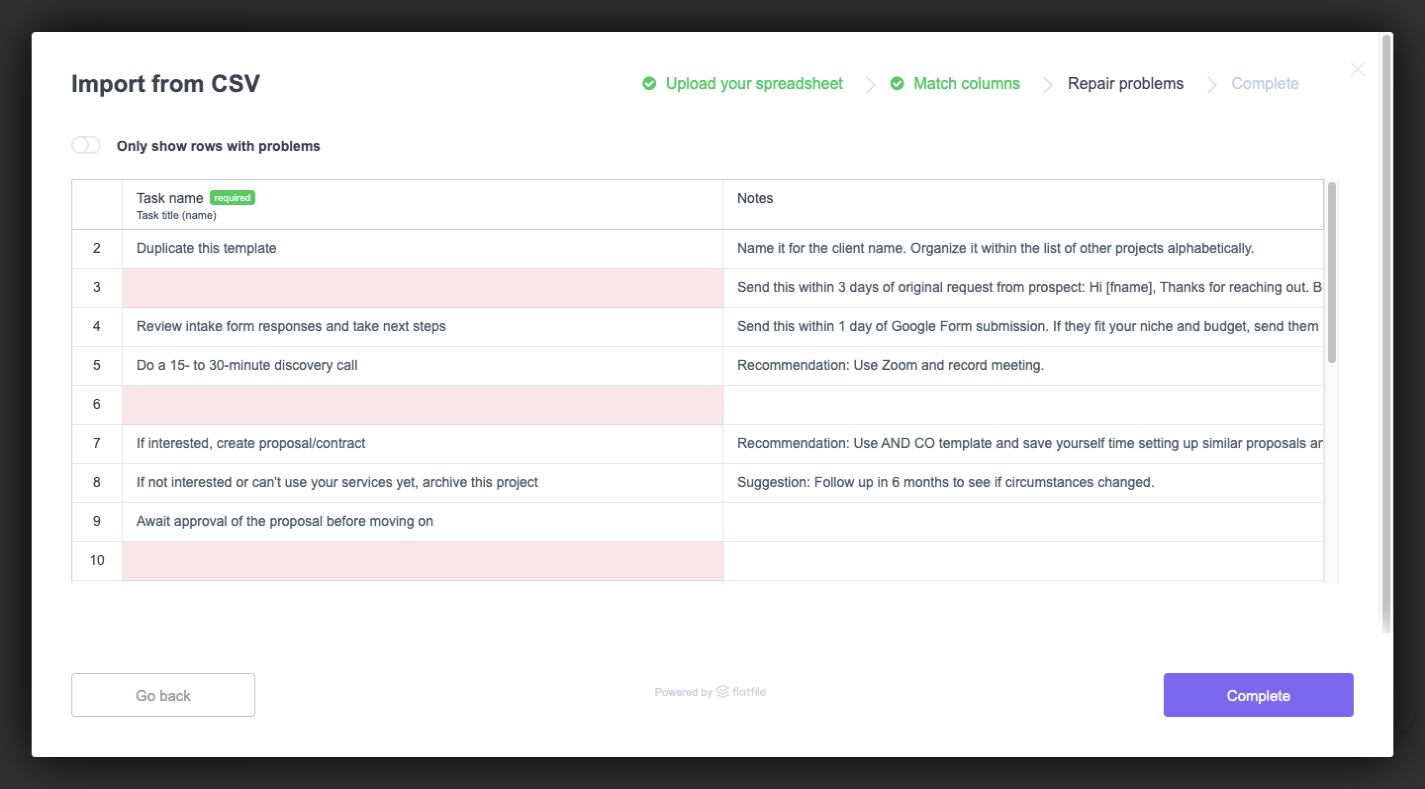Select empty Task name cell in row 10
1425x789 pixels.
[x=422, y=561]
